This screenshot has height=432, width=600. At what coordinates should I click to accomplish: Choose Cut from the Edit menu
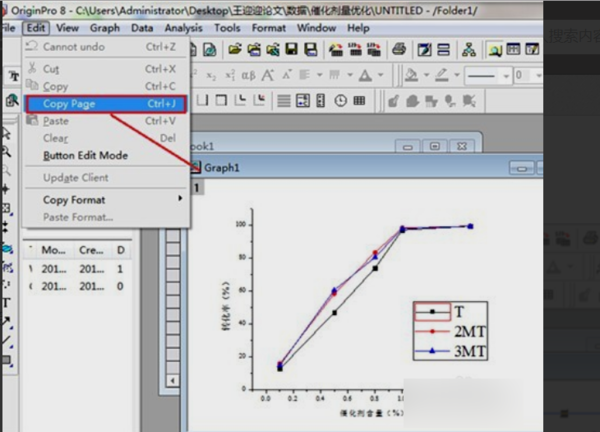point(106,69)
